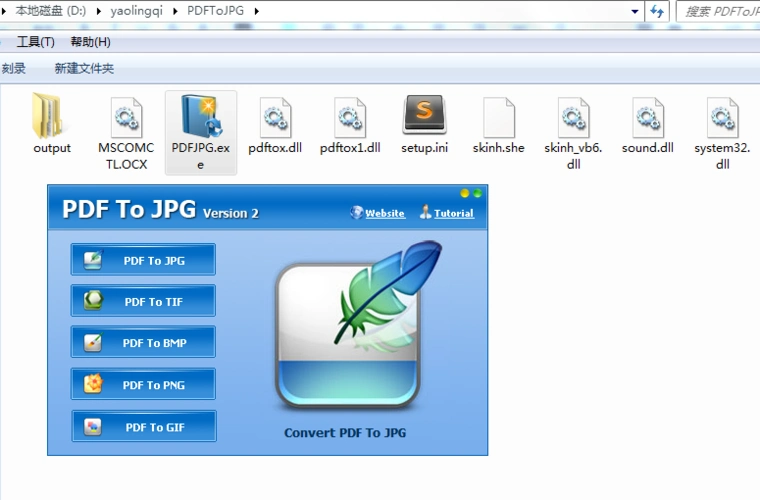Minimize PDF To JPG with yellow dot
Image resolution: width=760 pixels, height=500 pixels.
[x=464, y=193]
